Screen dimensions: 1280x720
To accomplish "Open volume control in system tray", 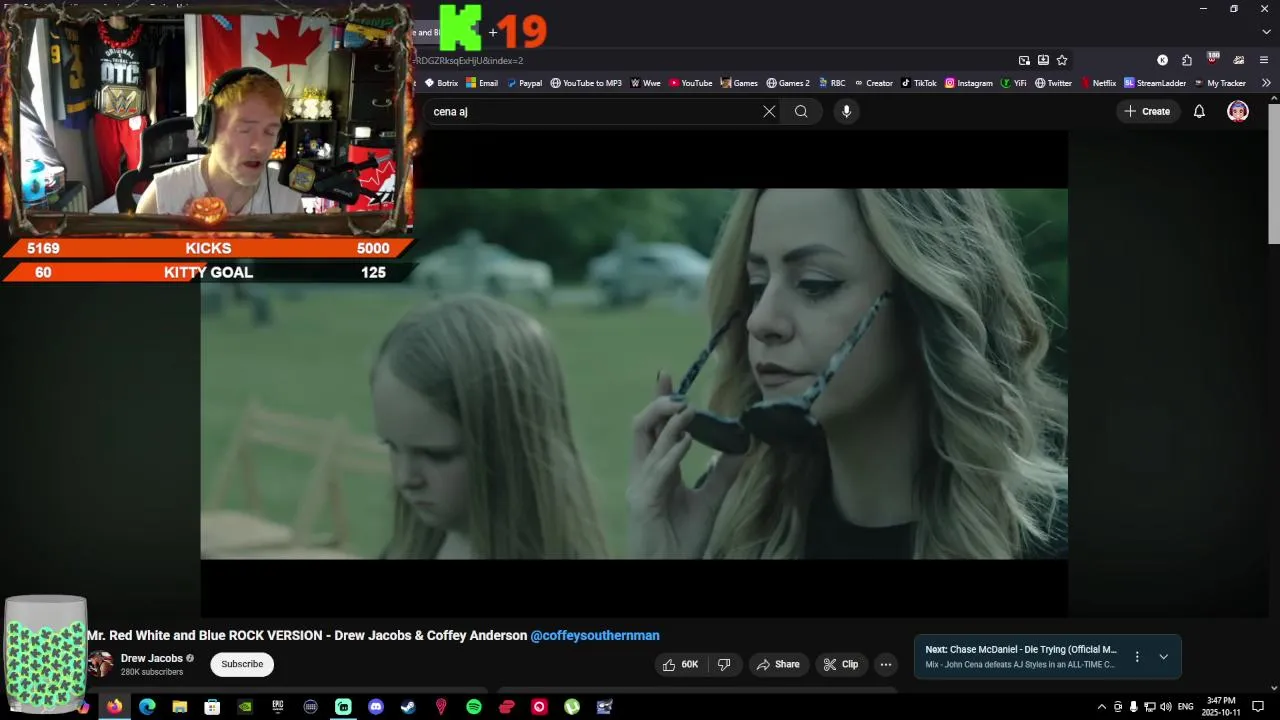I will pyautogui.click(x=1166, y=707).
